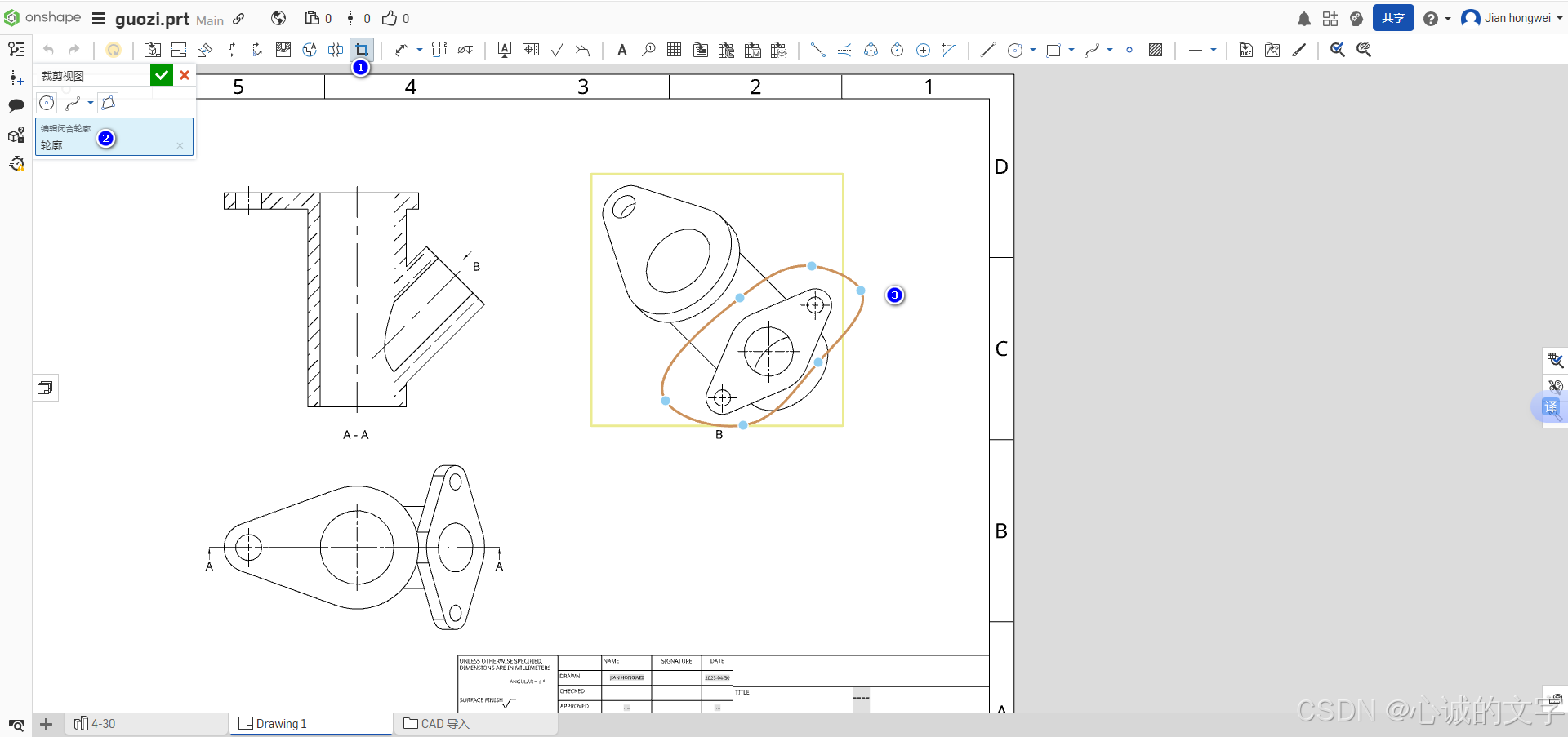Viewport: 1568px width, 737px height.
Task: Click the Undo arrow in the toolbar
Action: click(48, 50)
